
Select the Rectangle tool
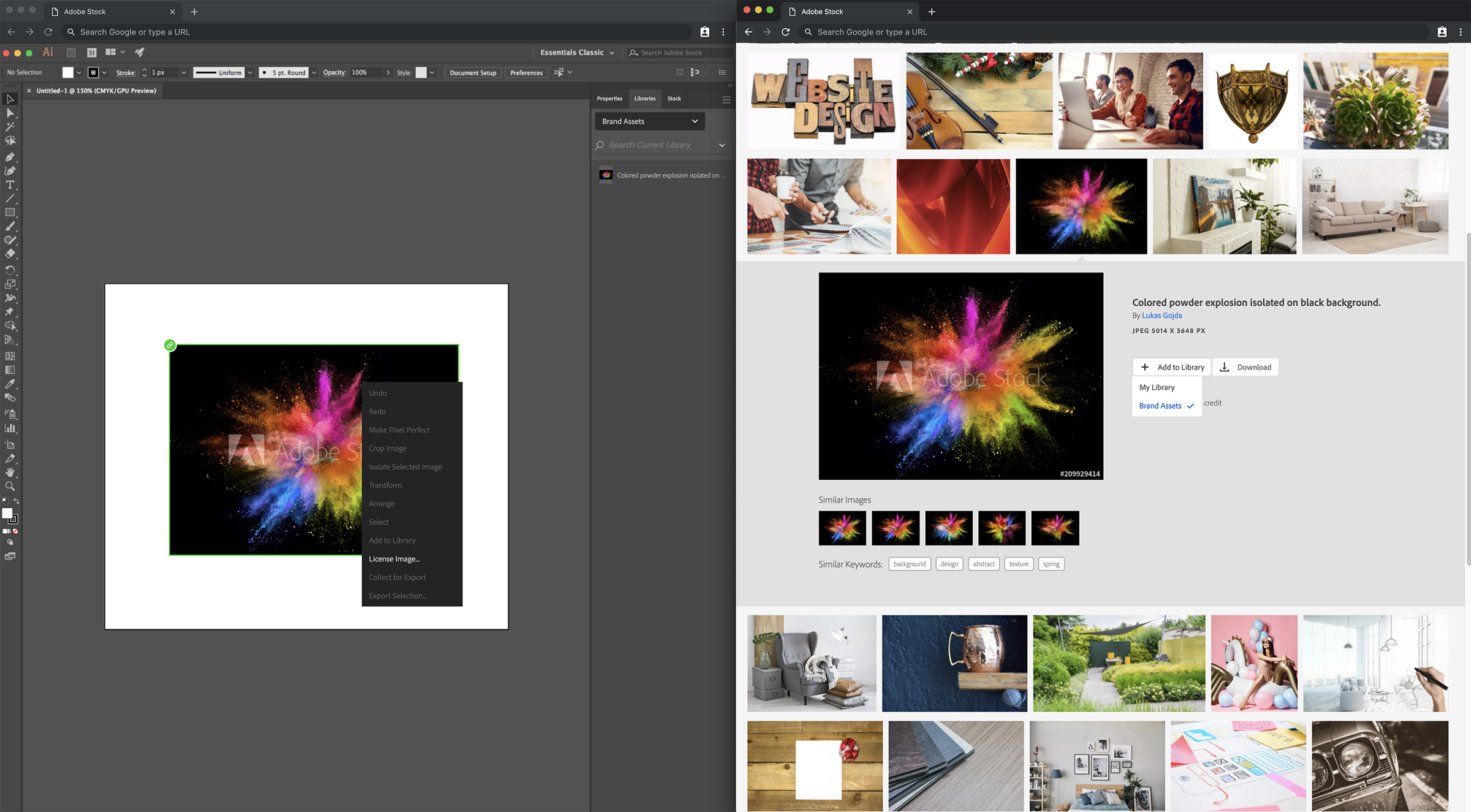click(10, 213)
